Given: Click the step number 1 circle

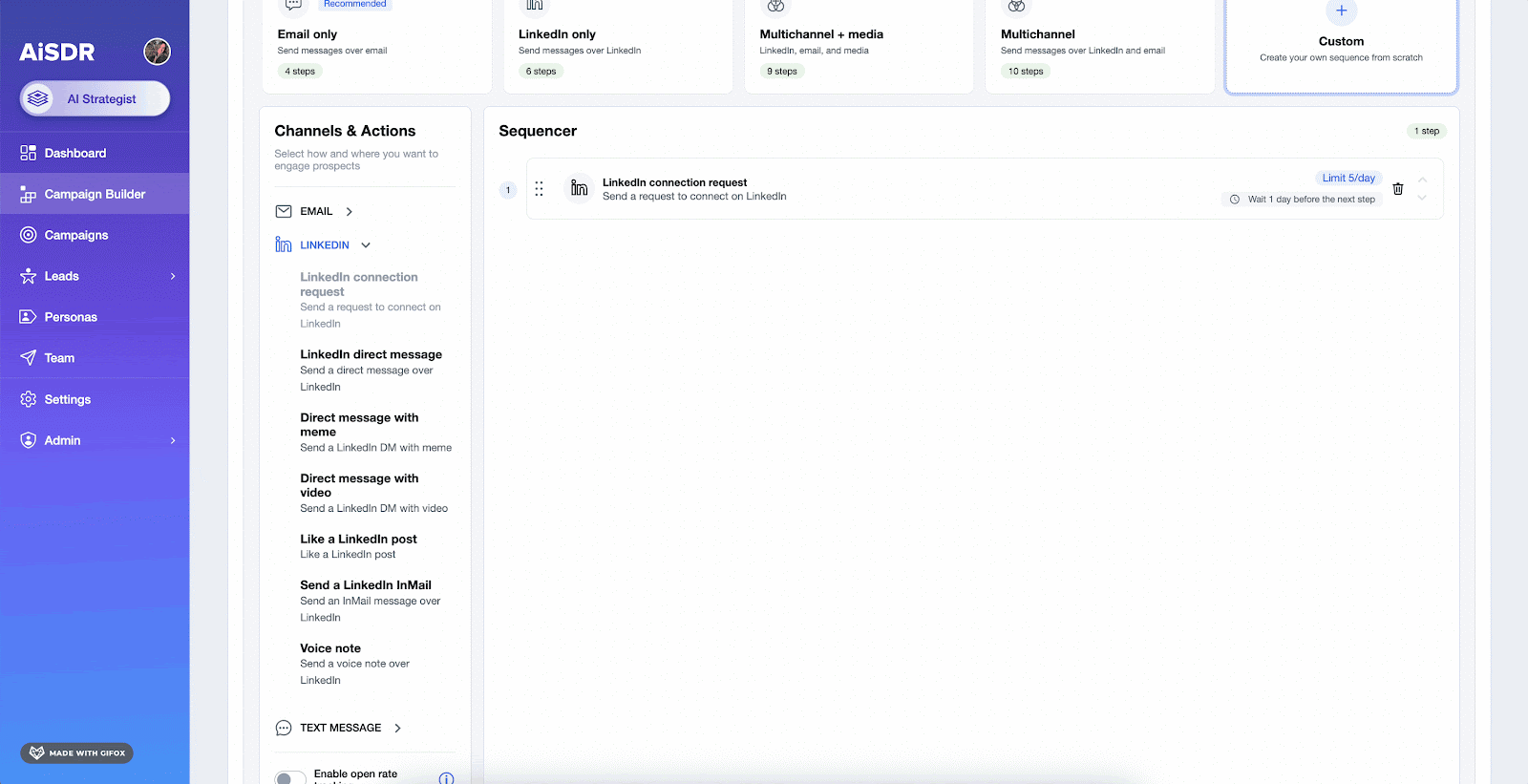Looking at the screenshot, I should pyautogui.click(x=508, y=190).
